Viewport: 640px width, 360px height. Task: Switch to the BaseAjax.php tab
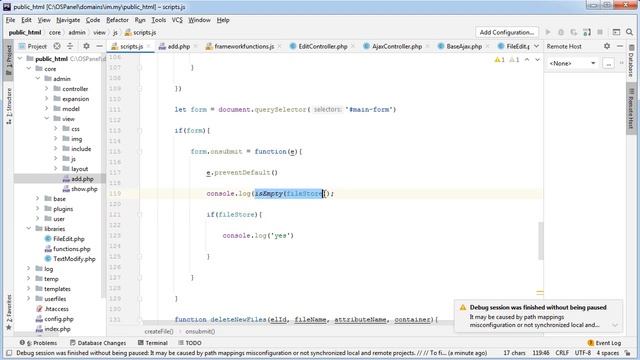click(x=464, y=47)
